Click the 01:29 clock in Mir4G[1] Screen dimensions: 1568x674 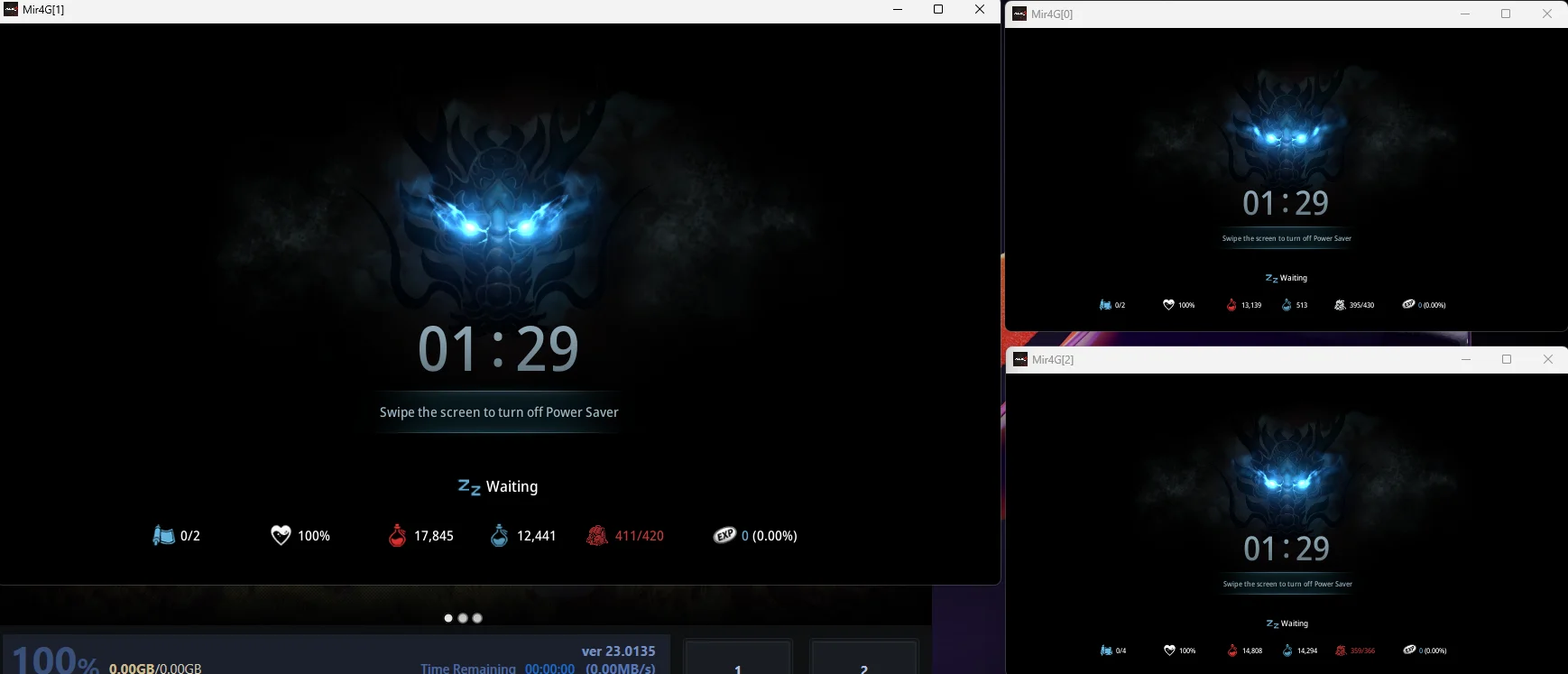498,350
